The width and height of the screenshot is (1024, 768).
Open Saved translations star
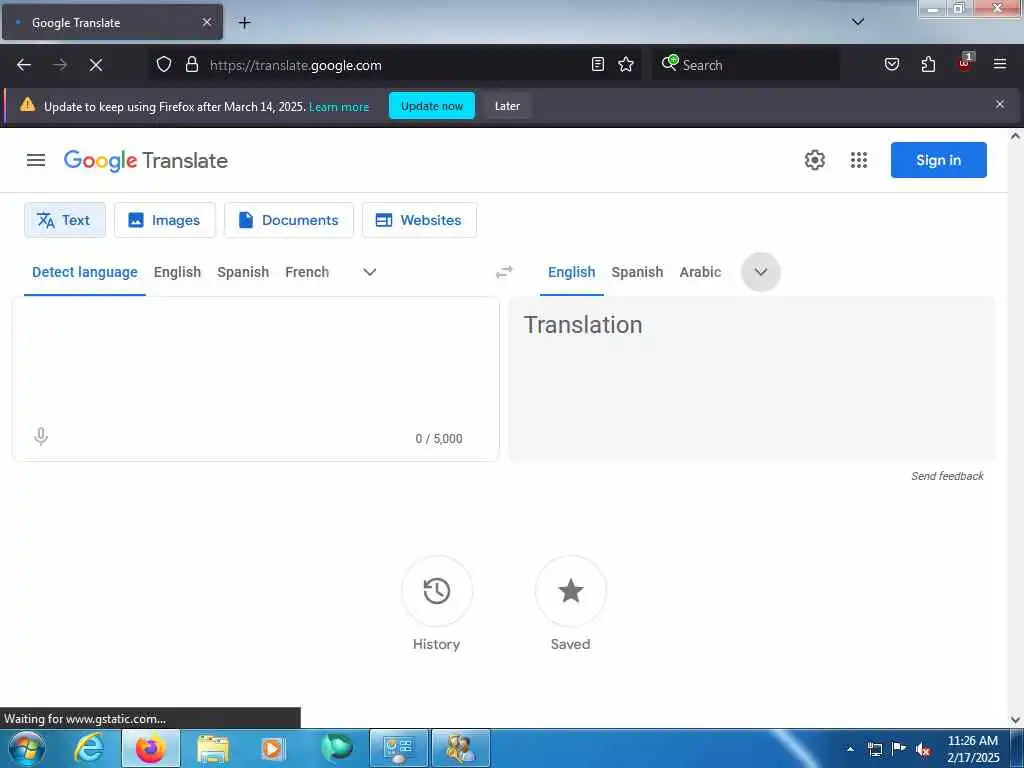570,591
